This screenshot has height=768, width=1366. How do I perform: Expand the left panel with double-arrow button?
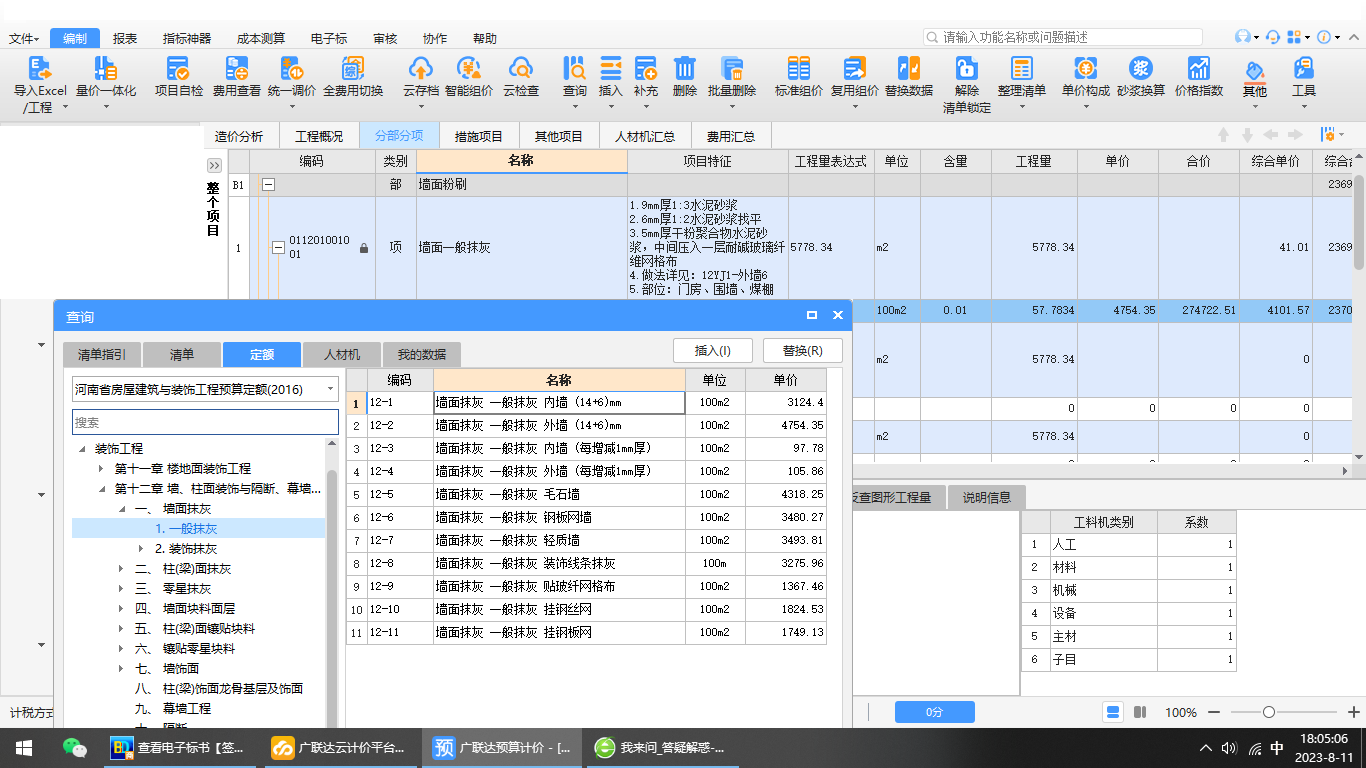[214, 165]
